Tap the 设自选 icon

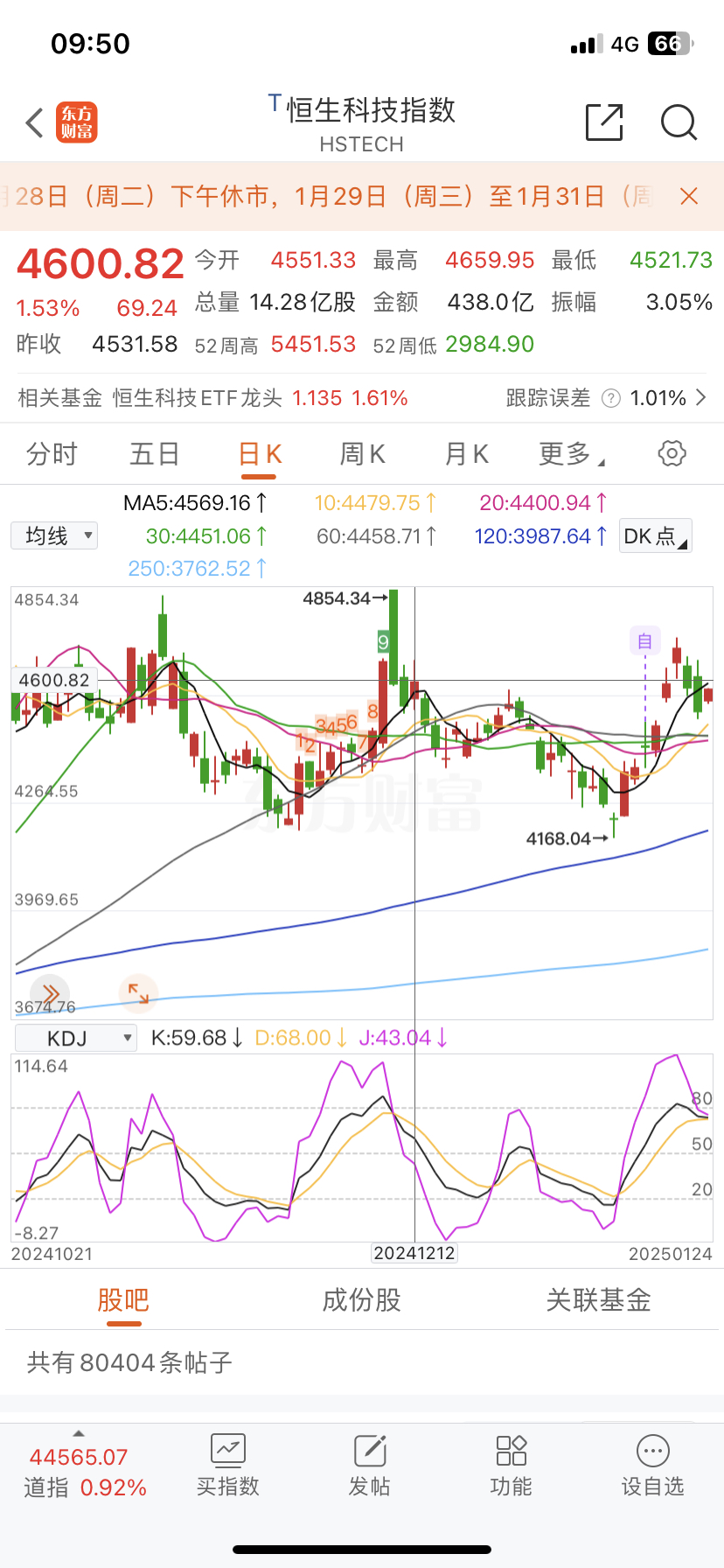click(652, 1451)
